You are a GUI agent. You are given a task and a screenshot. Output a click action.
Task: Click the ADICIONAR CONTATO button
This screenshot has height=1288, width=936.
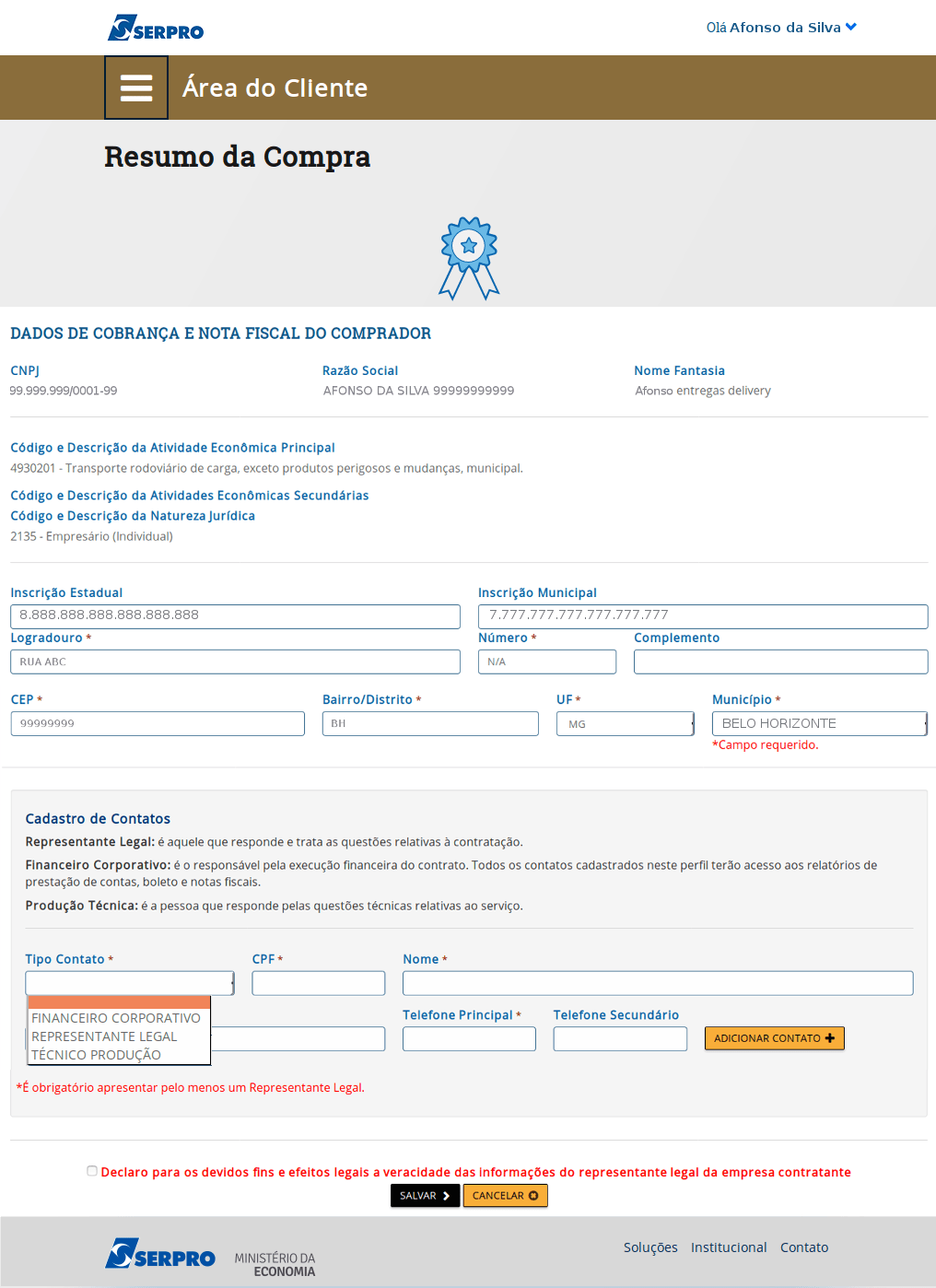[774, 1038]
